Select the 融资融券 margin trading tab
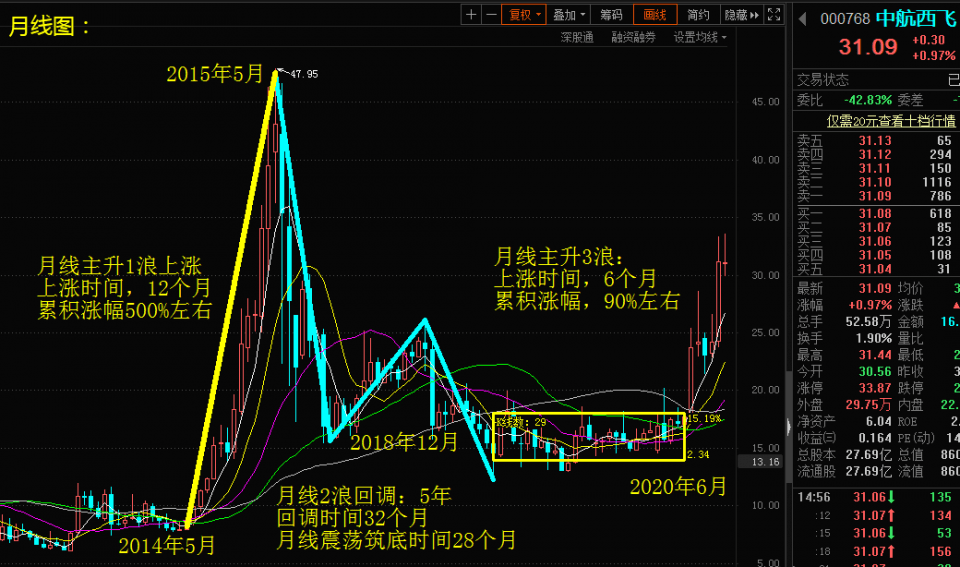Image resolution: width=960 pixels, height=567 pixels. (634, 37)
